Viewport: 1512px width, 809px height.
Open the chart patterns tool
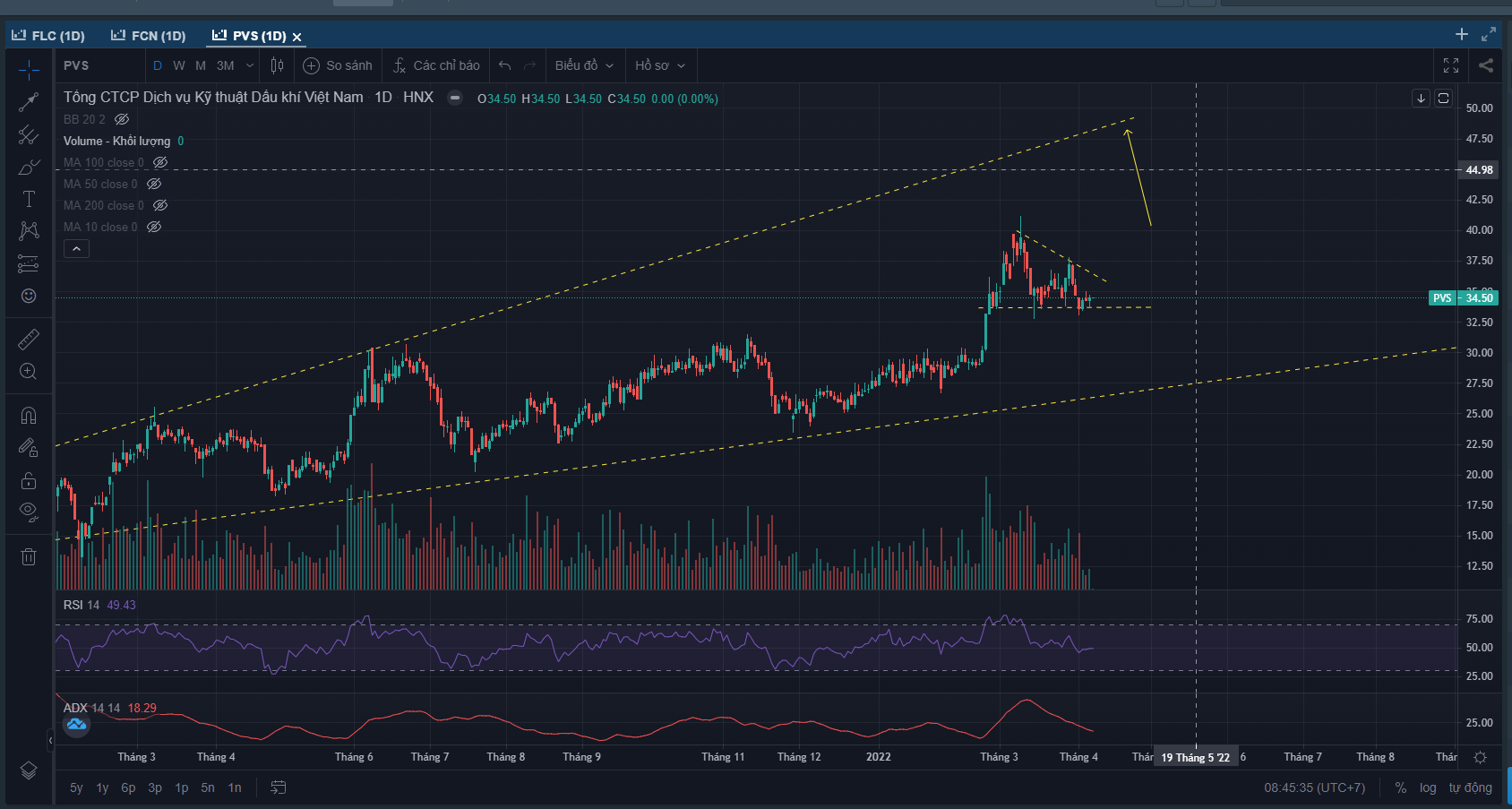29,231
